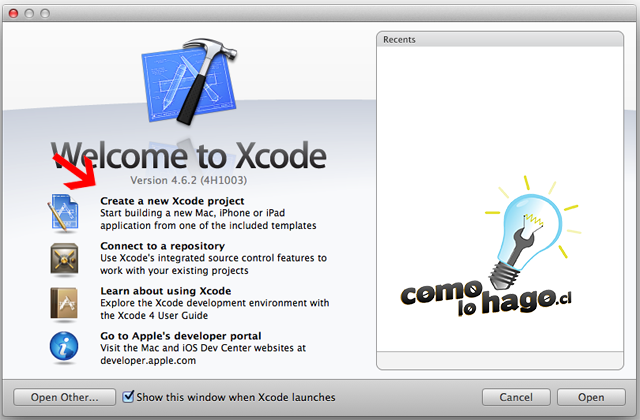This screenshot has height=420, width=640.
Task: Click the Xcode hammer logo icon
Action: click(189, 81)
